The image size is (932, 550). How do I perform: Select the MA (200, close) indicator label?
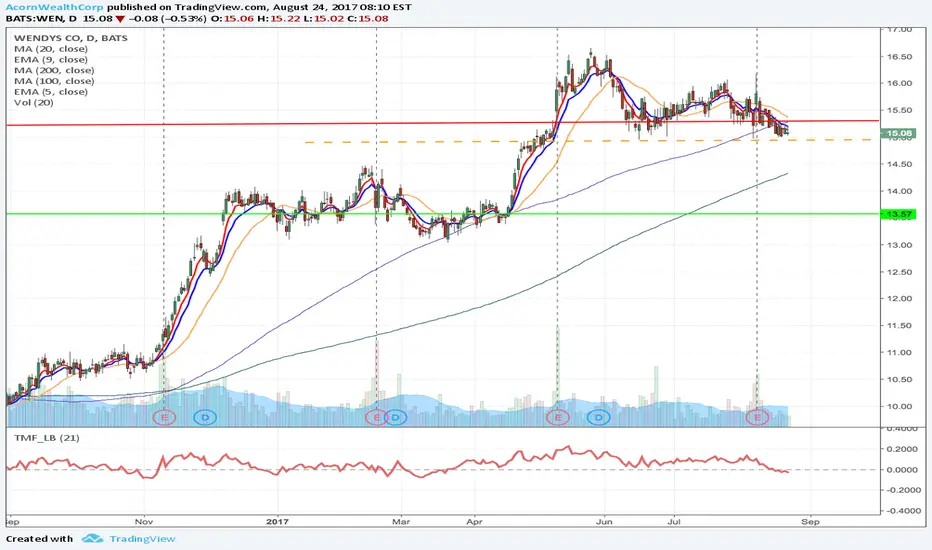pos(54,70)
